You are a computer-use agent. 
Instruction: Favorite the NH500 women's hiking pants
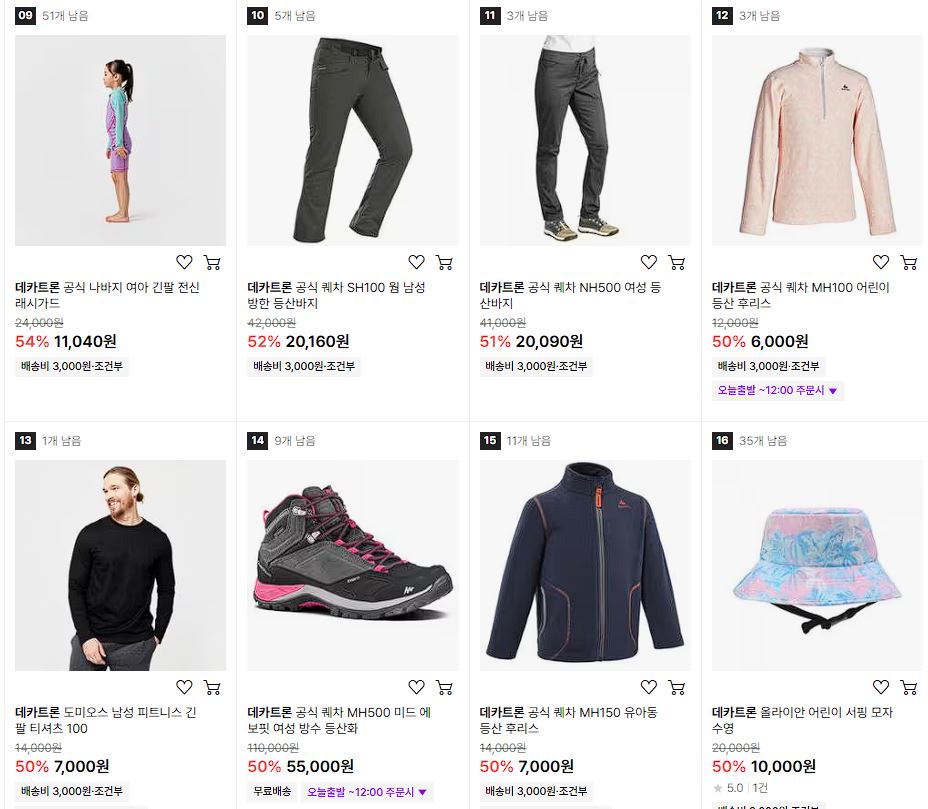click(649, 262)
